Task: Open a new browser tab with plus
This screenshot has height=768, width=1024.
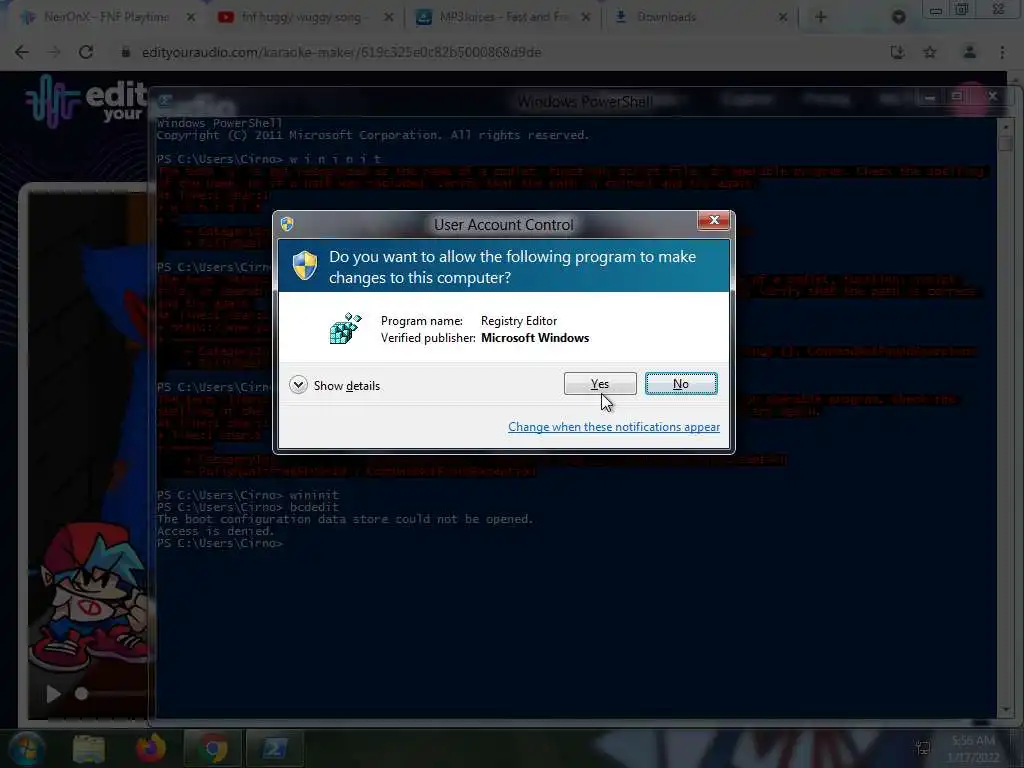Action: click(x=821, y=17)
